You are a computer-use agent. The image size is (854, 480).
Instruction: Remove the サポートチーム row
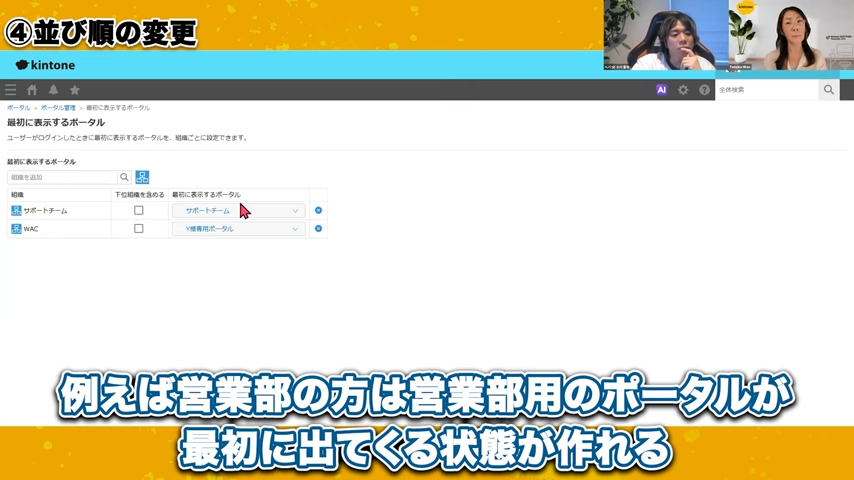[319, 210]
